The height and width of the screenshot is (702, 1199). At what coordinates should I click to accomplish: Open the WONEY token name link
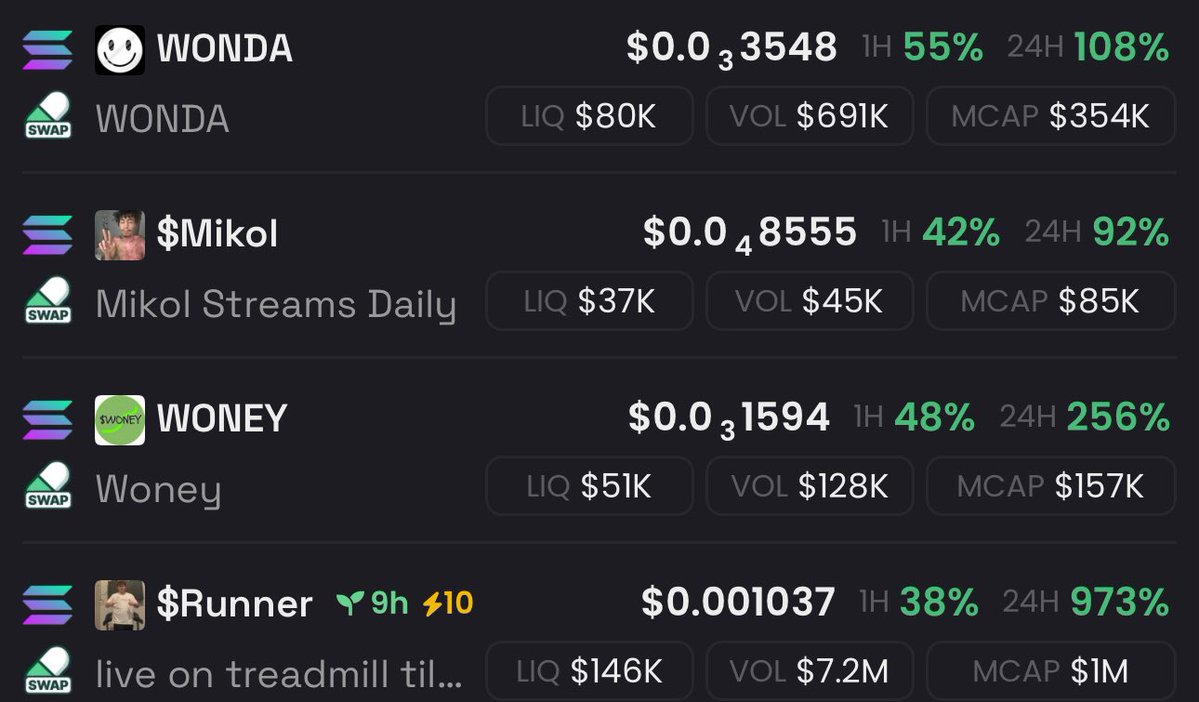[x=222, y=419]
